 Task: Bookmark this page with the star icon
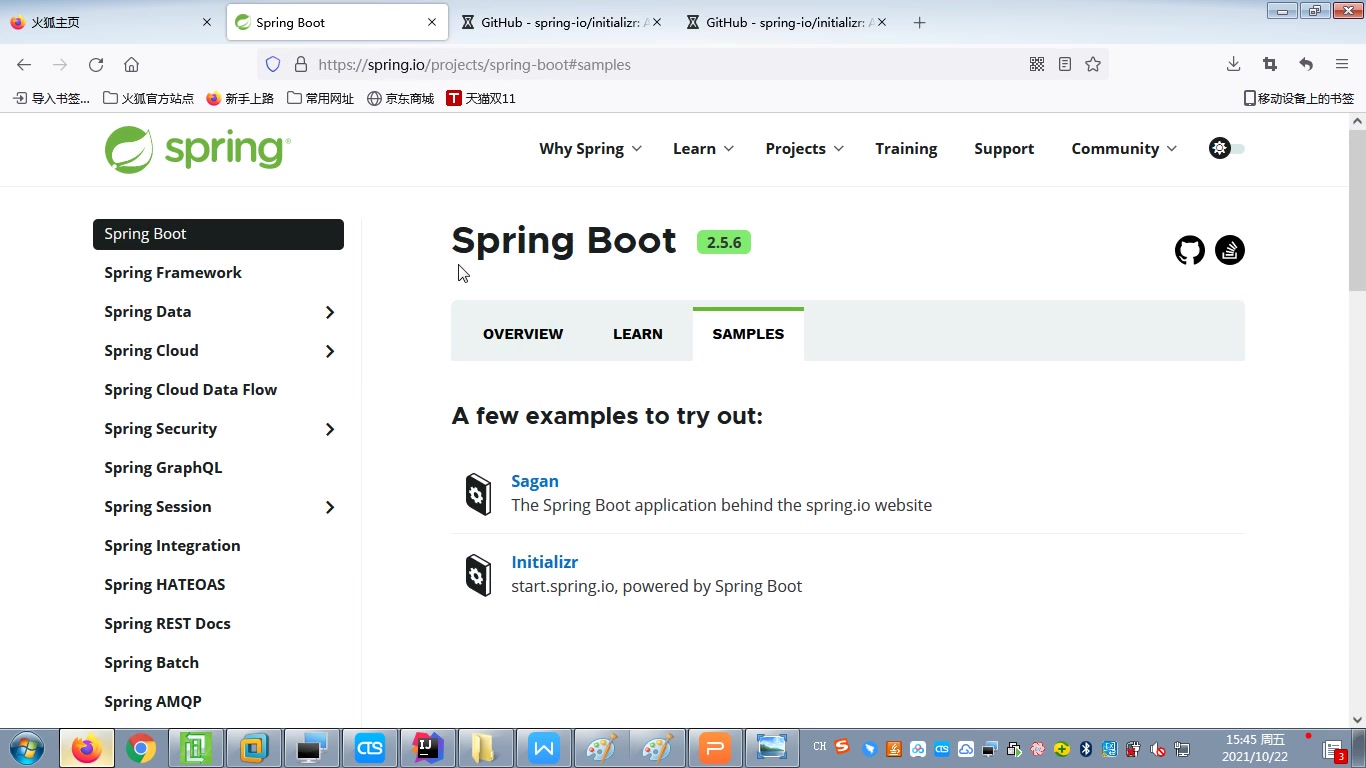pyautogui.click(x=1093, y=65)
